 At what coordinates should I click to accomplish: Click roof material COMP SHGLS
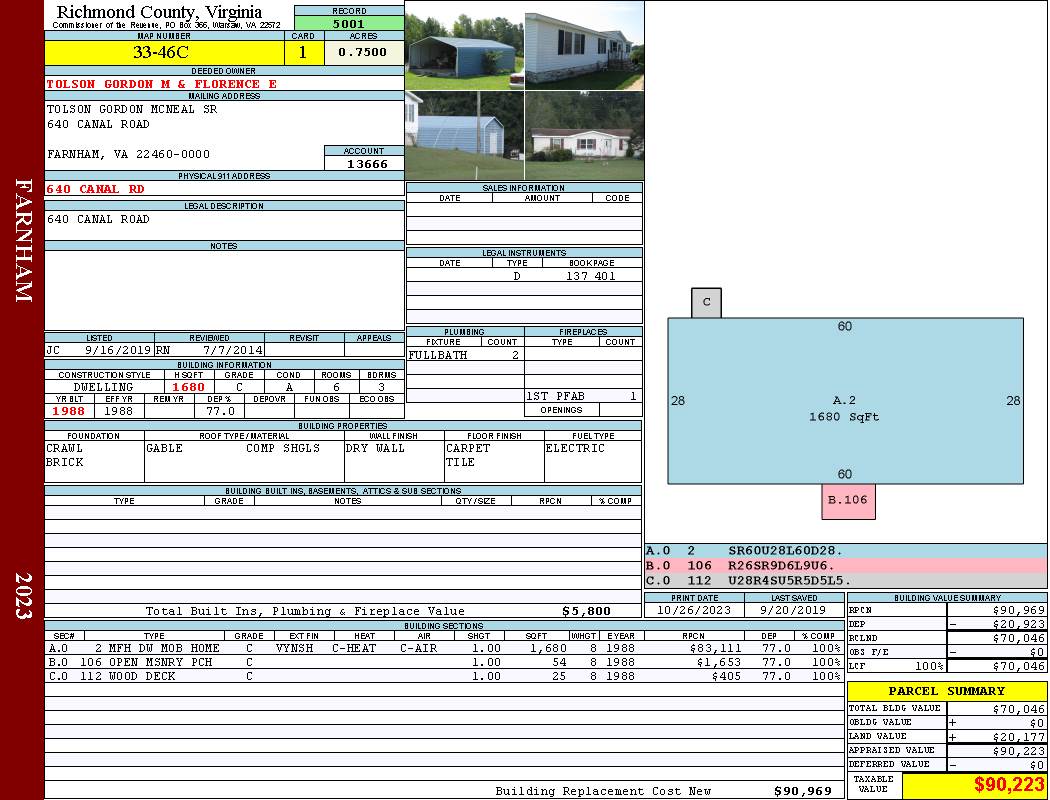point(283,448)
